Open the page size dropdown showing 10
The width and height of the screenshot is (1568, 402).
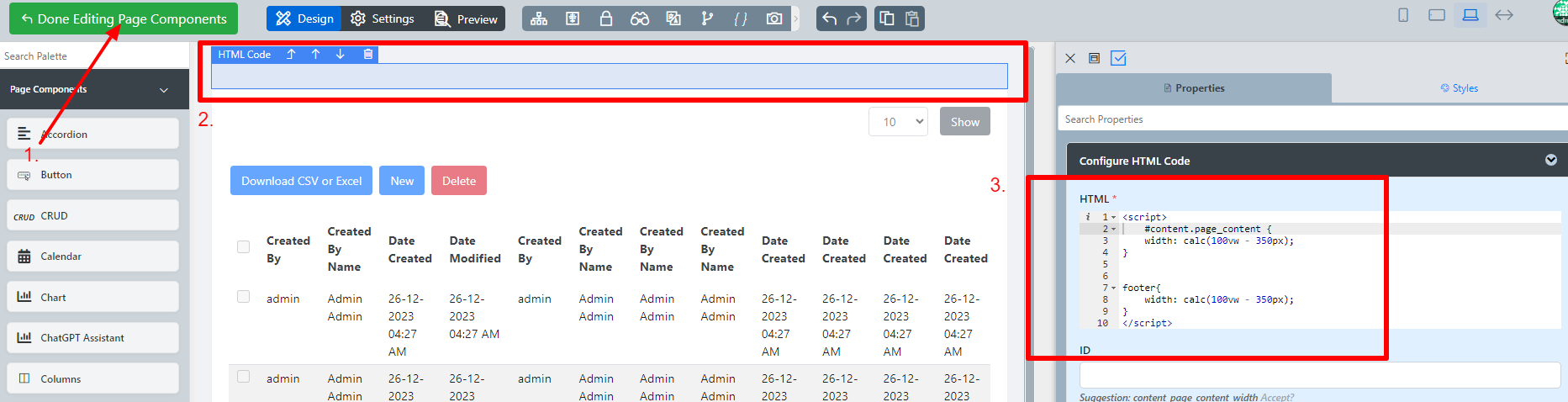898,121
